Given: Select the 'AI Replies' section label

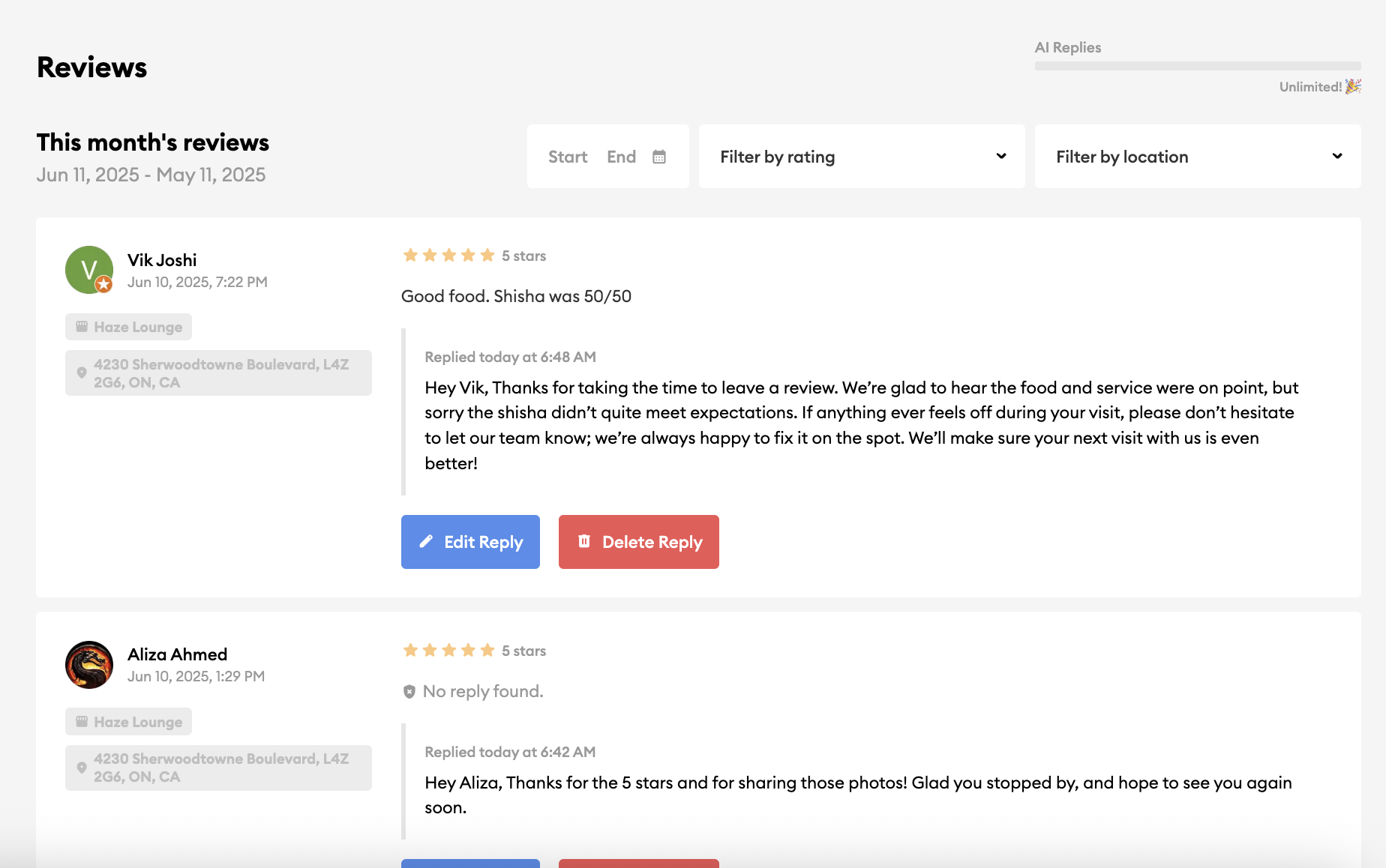Looking at the screenshot, I should coord(1067,46).
